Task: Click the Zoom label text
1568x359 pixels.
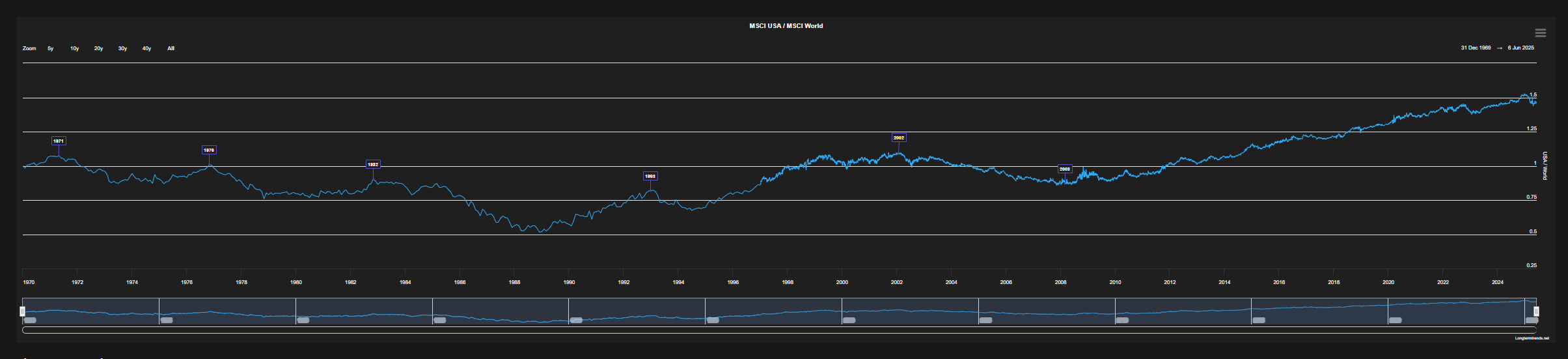Action: [x=29, y=48]
